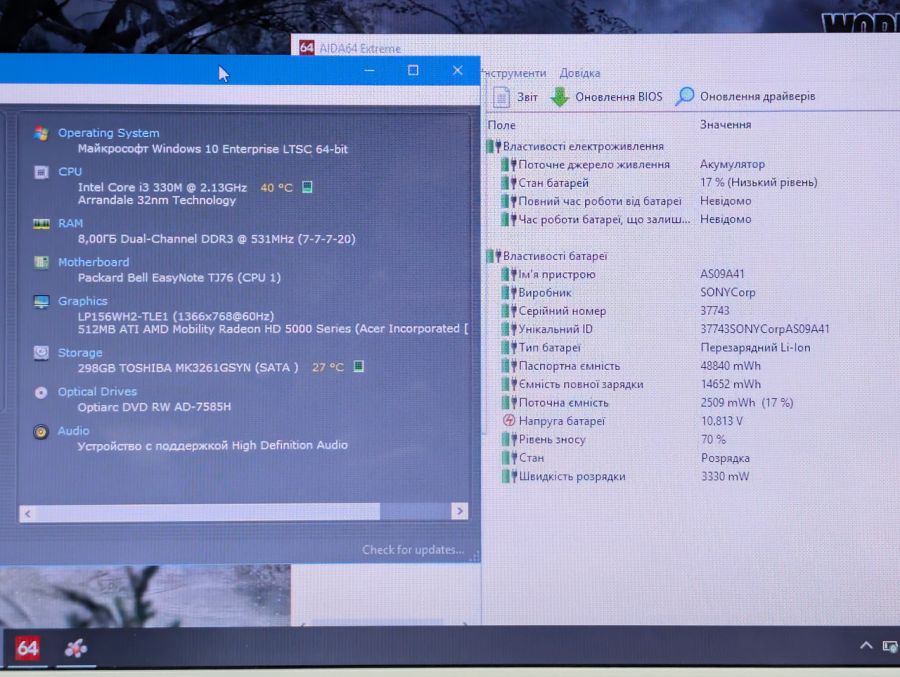
Task: Select the Унікальний ID row
Action: tap(666, 329)
